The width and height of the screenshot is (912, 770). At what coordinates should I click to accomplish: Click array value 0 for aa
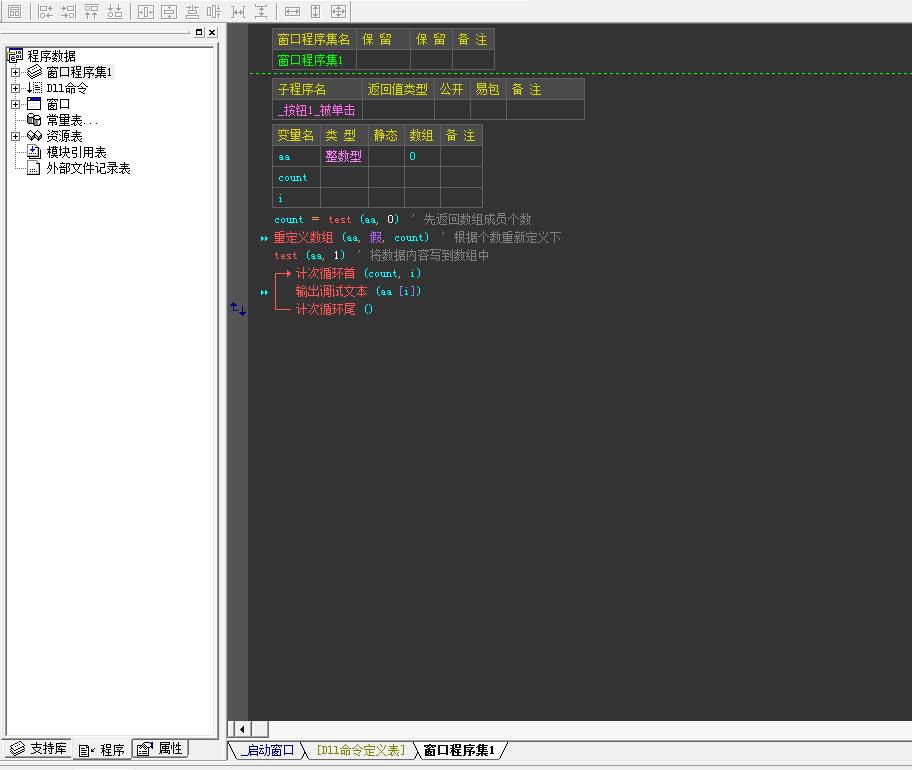(412, 156)
